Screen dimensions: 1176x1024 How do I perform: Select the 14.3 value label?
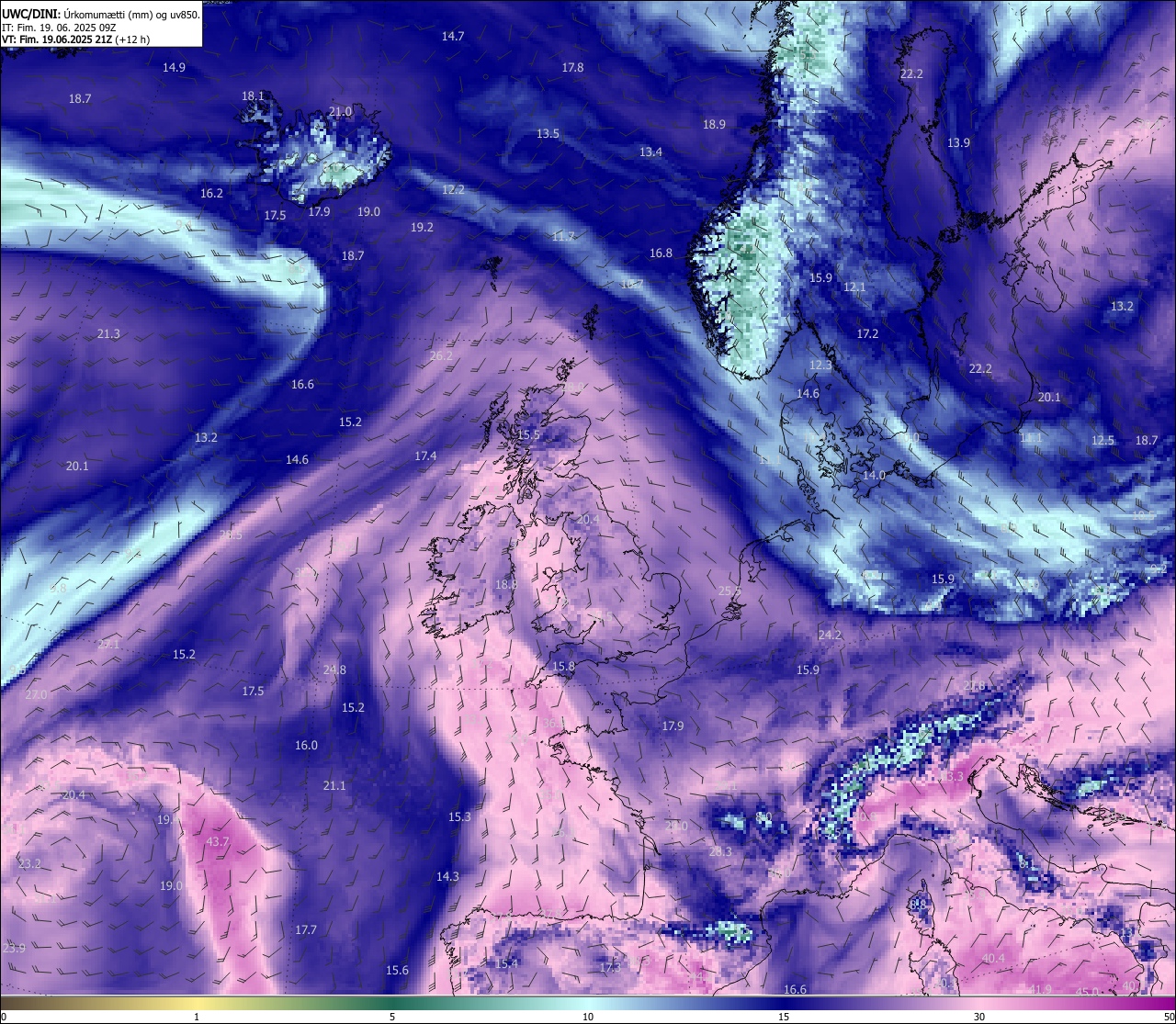(x=447, y=876)
